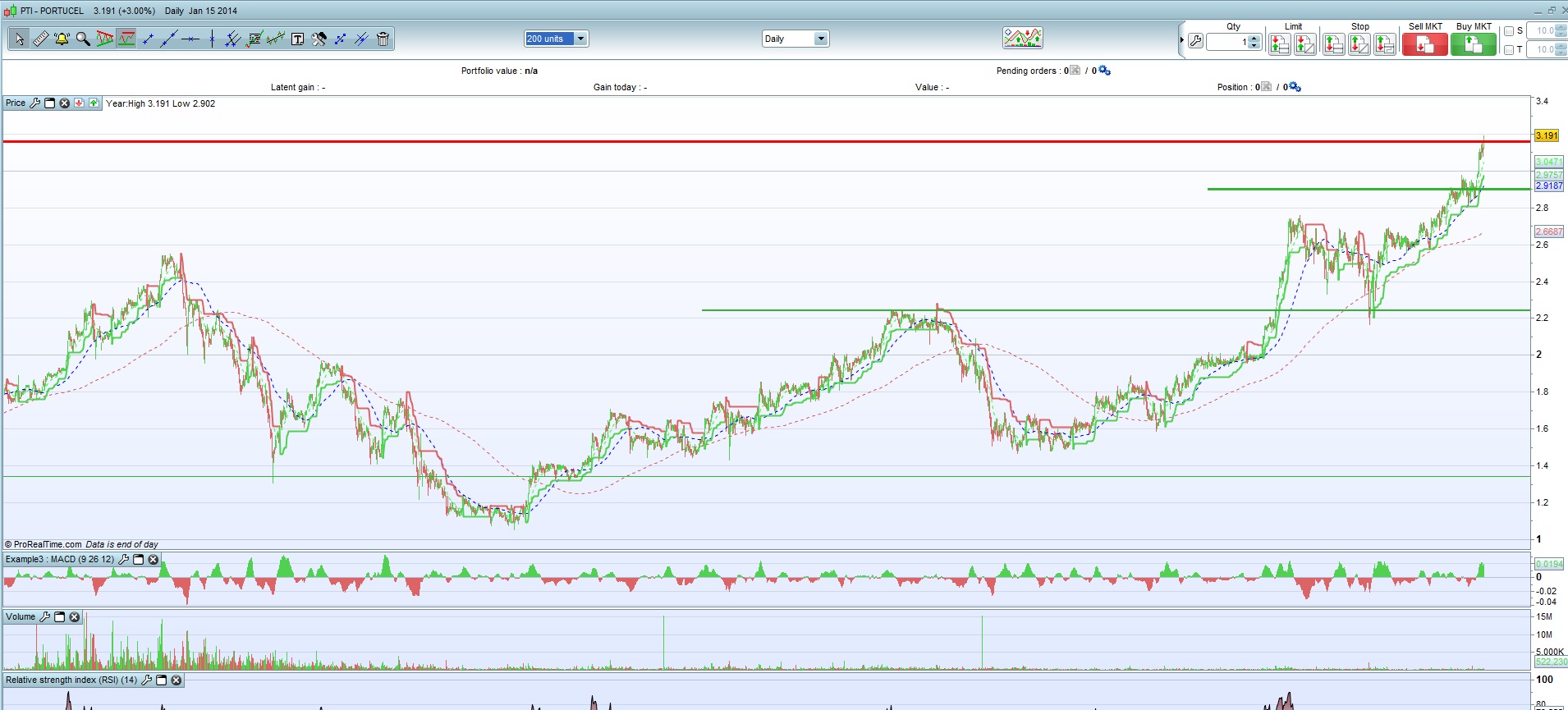
Task: Enable the S stop checkbox
Action: 1509,31
